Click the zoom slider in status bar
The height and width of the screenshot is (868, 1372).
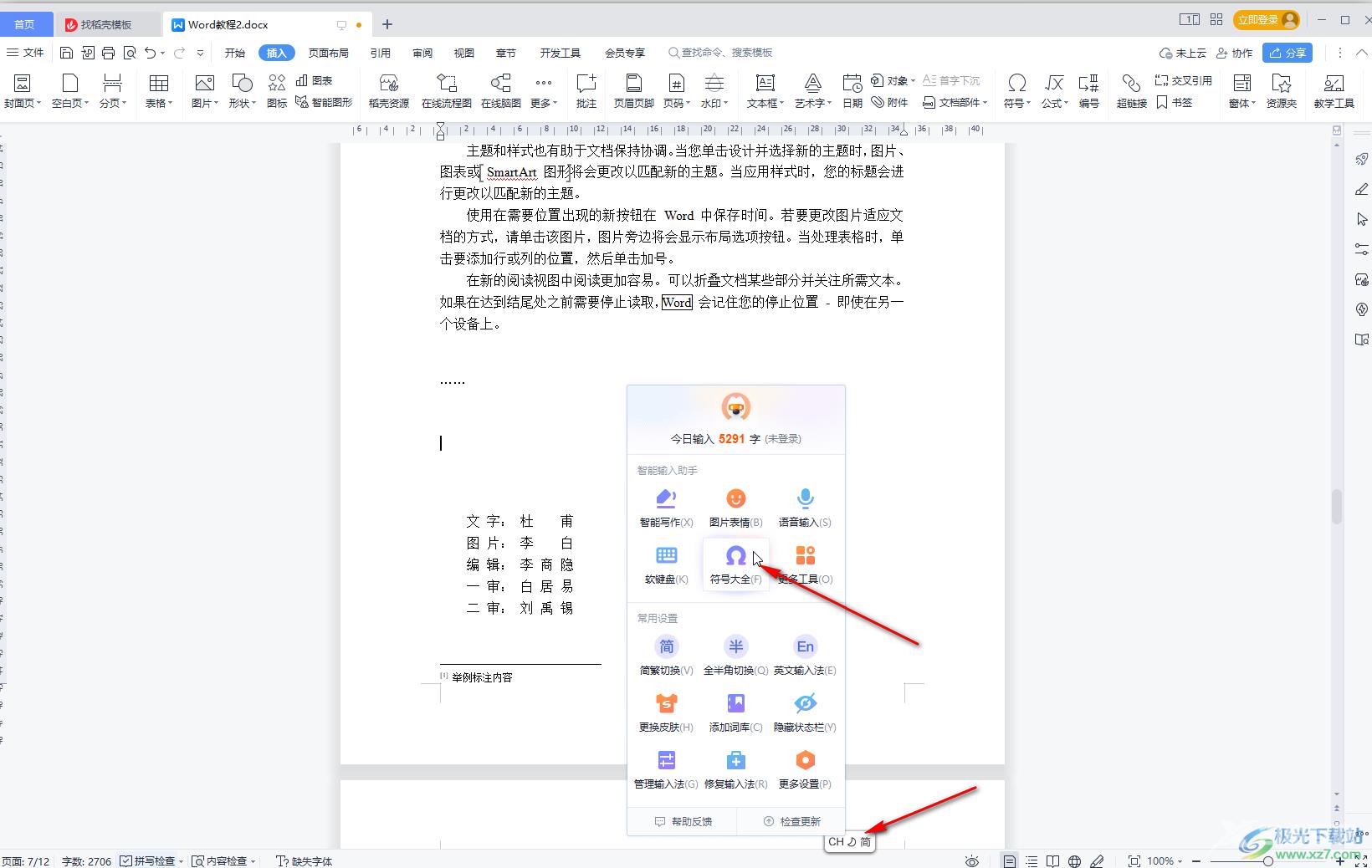(1268, 861)
